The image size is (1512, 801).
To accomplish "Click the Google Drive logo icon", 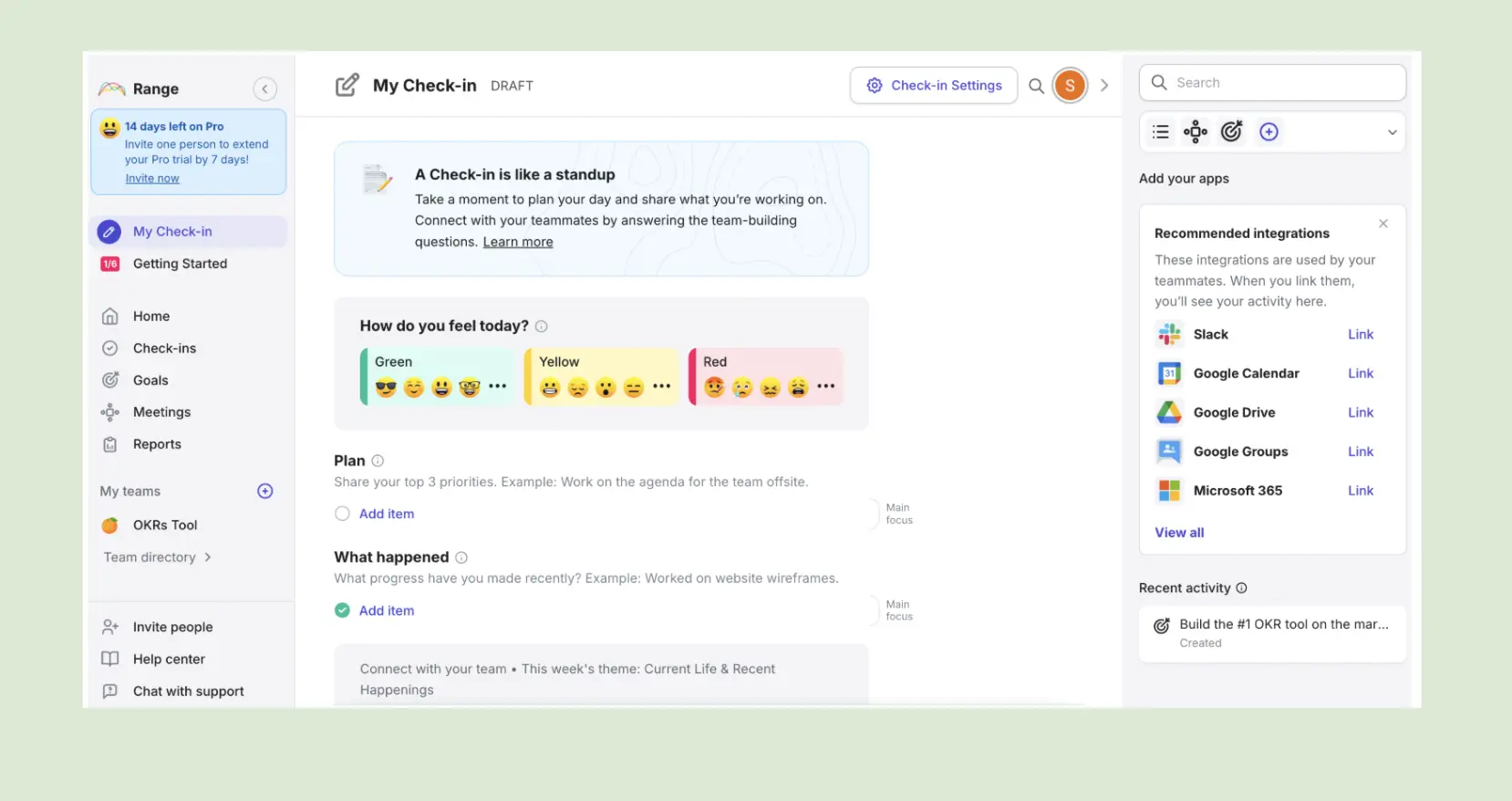I will pyautogui.click(x=1169, y=412).
